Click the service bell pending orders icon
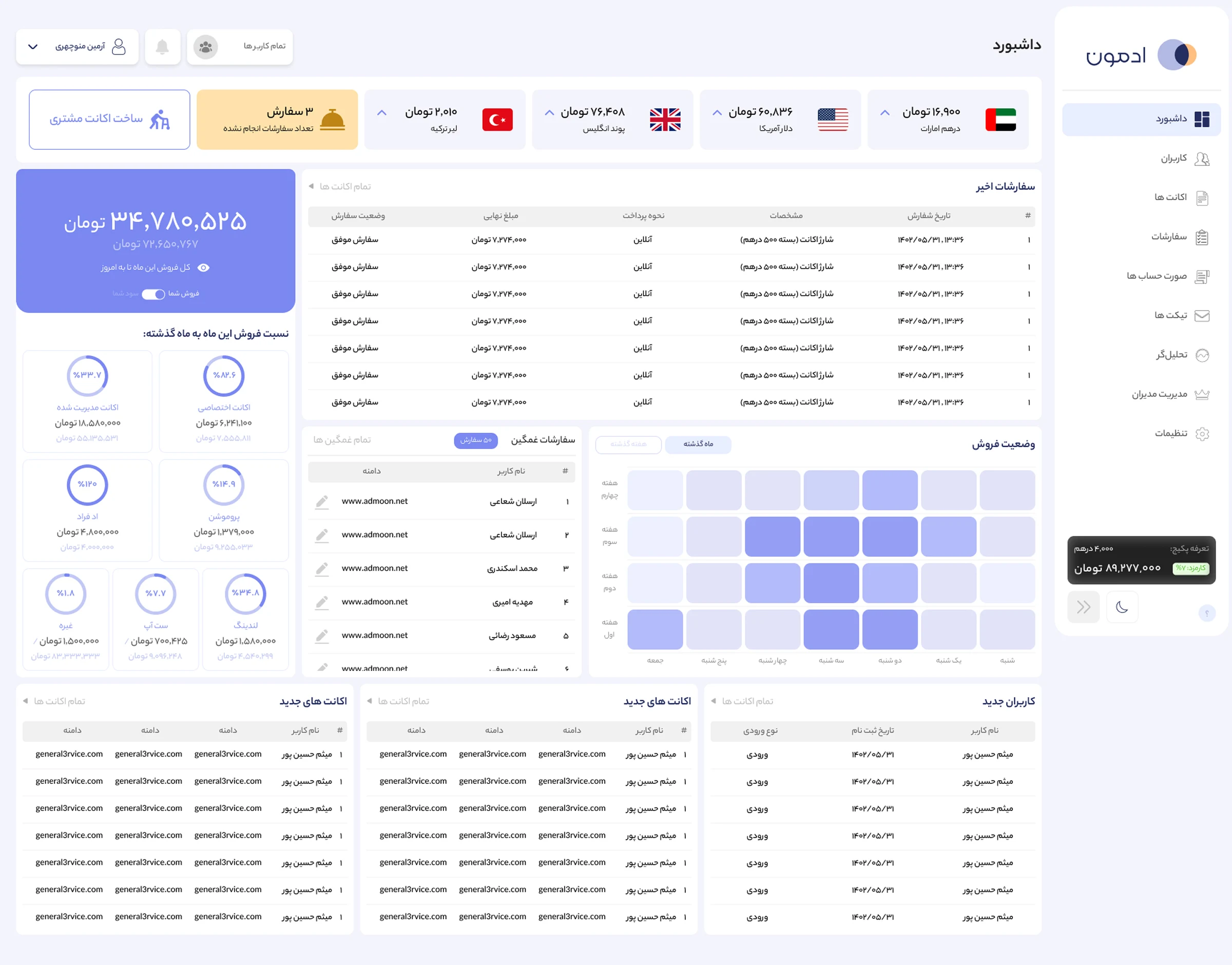Image resolution: width=1232 pixels, height=965 pixels. tap(332, 119)
